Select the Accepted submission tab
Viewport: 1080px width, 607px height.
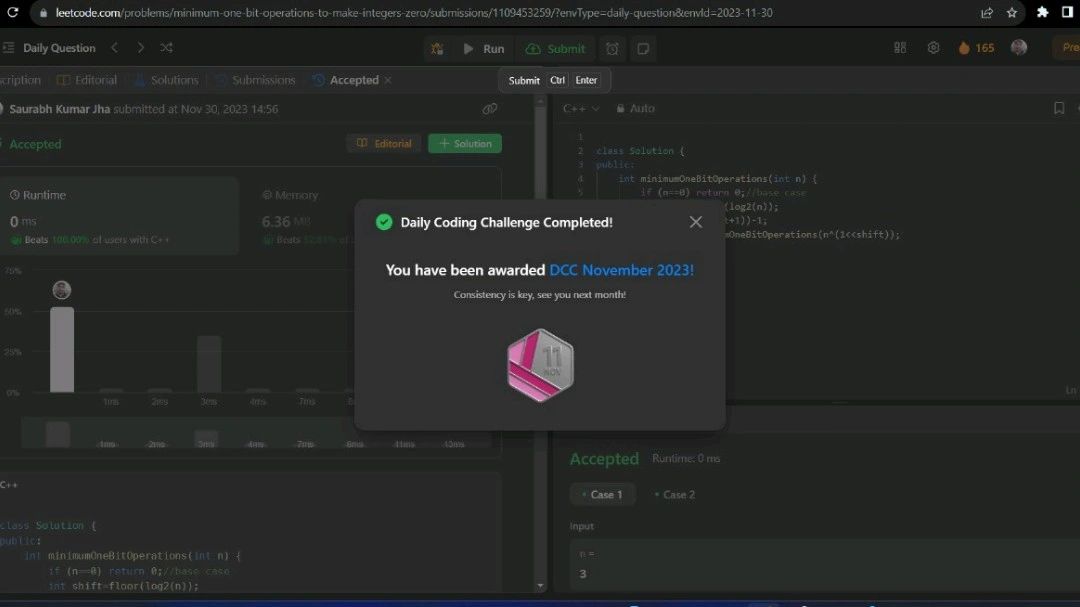point(346,80)
